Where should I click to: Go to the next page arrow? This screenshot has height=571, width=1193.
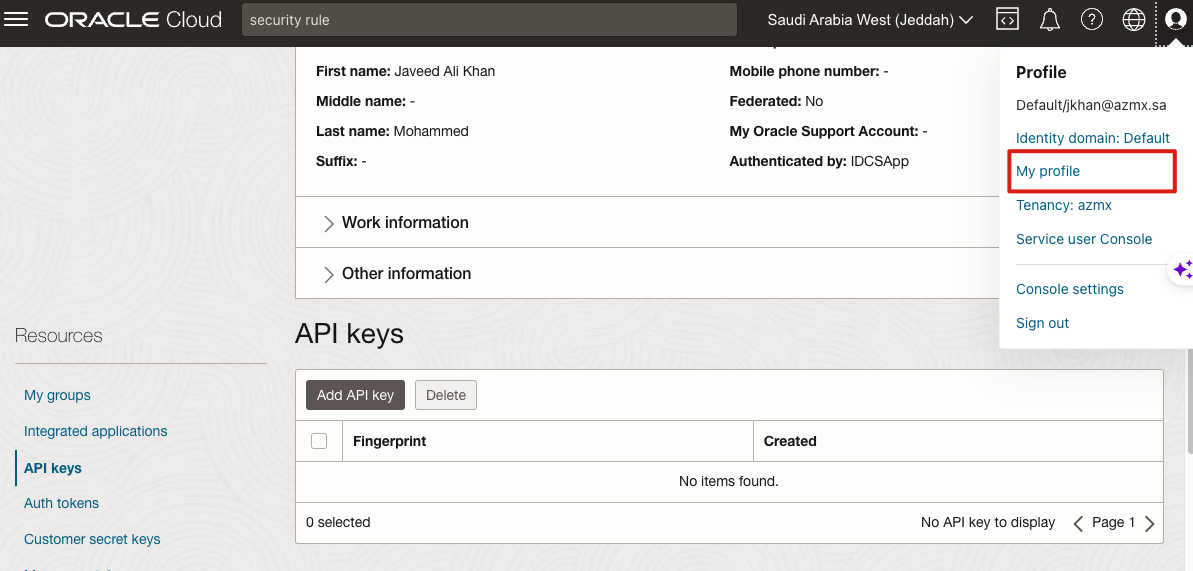(x=1149, y=523)
